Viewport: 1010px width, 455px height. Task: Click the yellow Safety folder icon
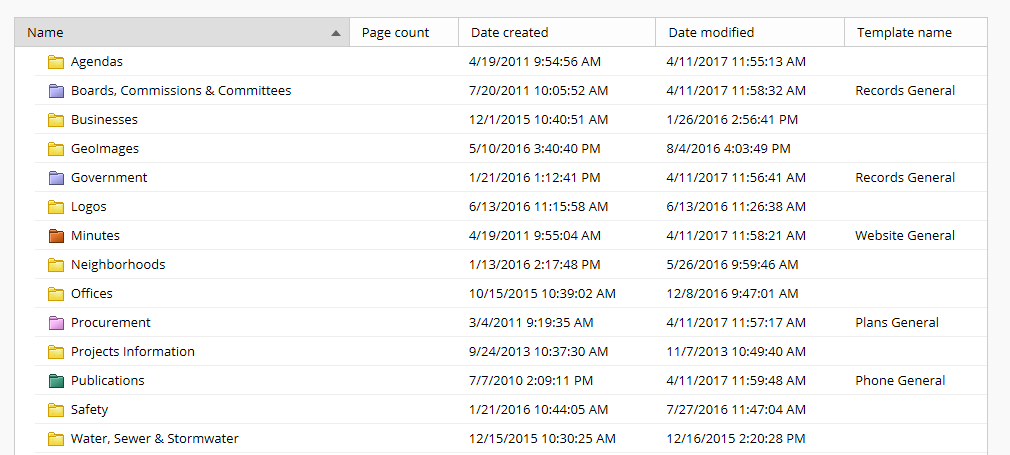56,410
